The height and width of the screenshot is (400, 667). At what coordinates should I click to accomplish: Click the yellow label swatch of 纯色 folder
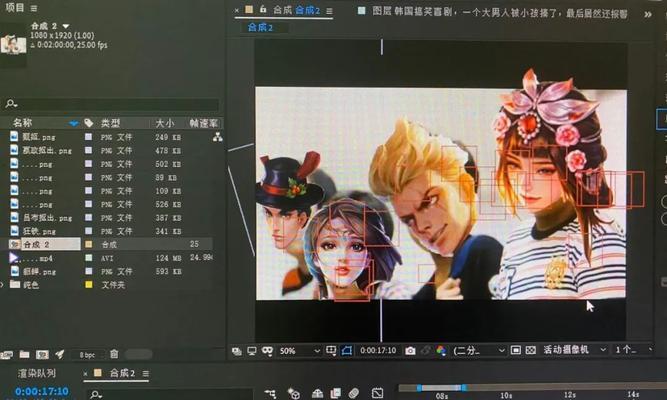pyautogui.click(x=88, y=285)
